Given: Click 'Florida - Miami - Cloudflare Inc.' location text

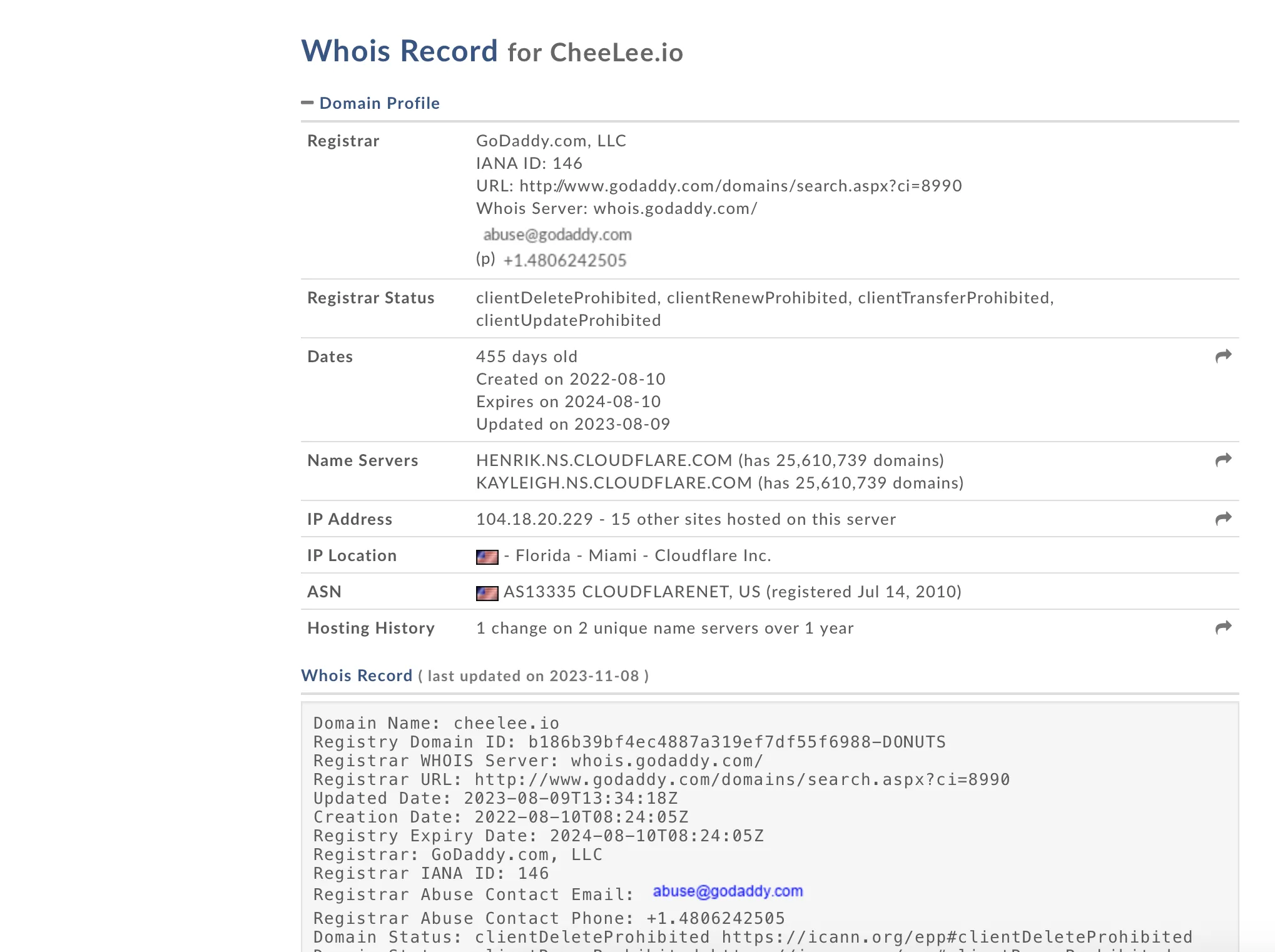Looking at the screenshot, I should point(643,555).
